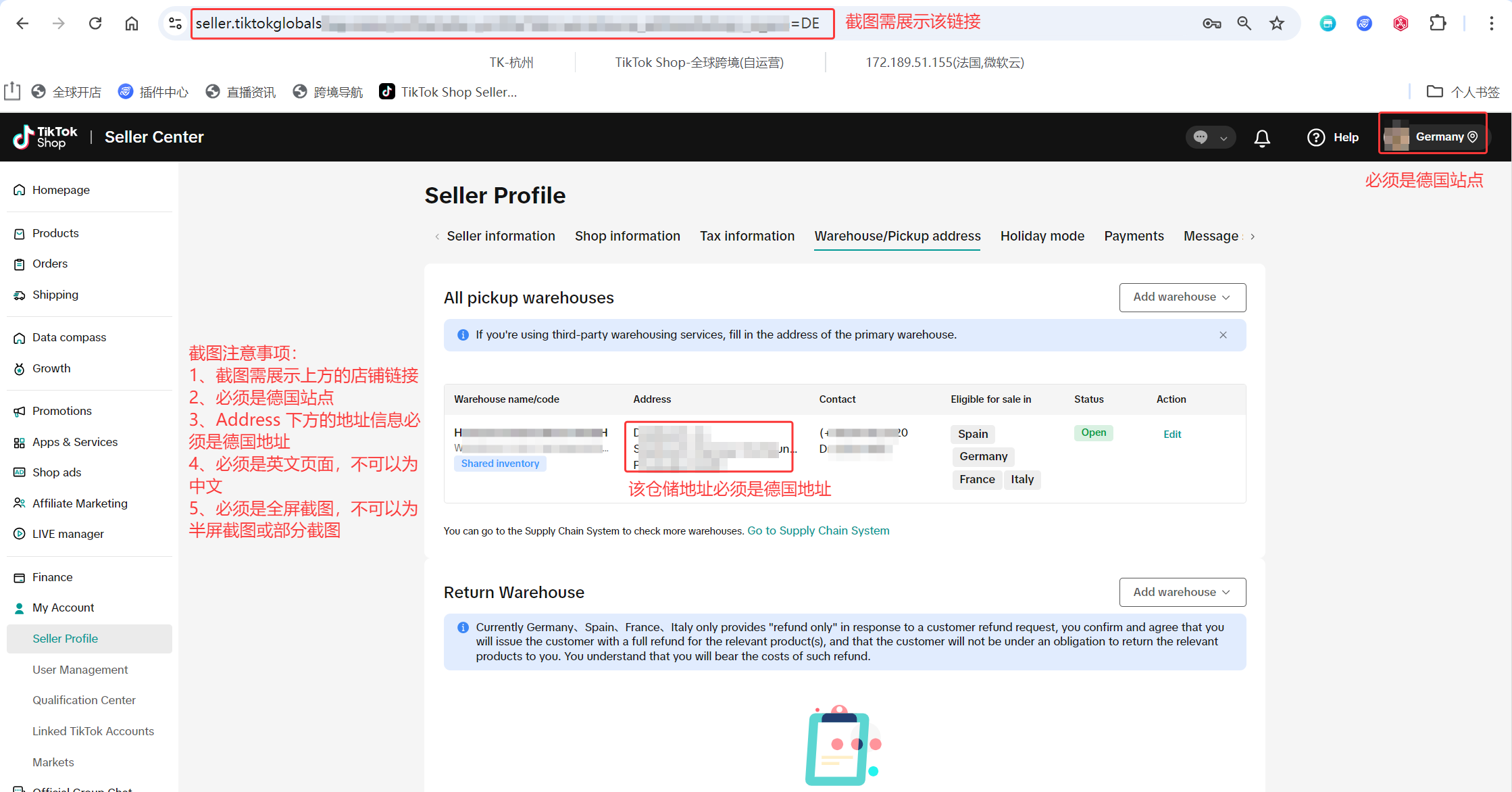Open the 直播资讯 bookmark

point(241,92)
